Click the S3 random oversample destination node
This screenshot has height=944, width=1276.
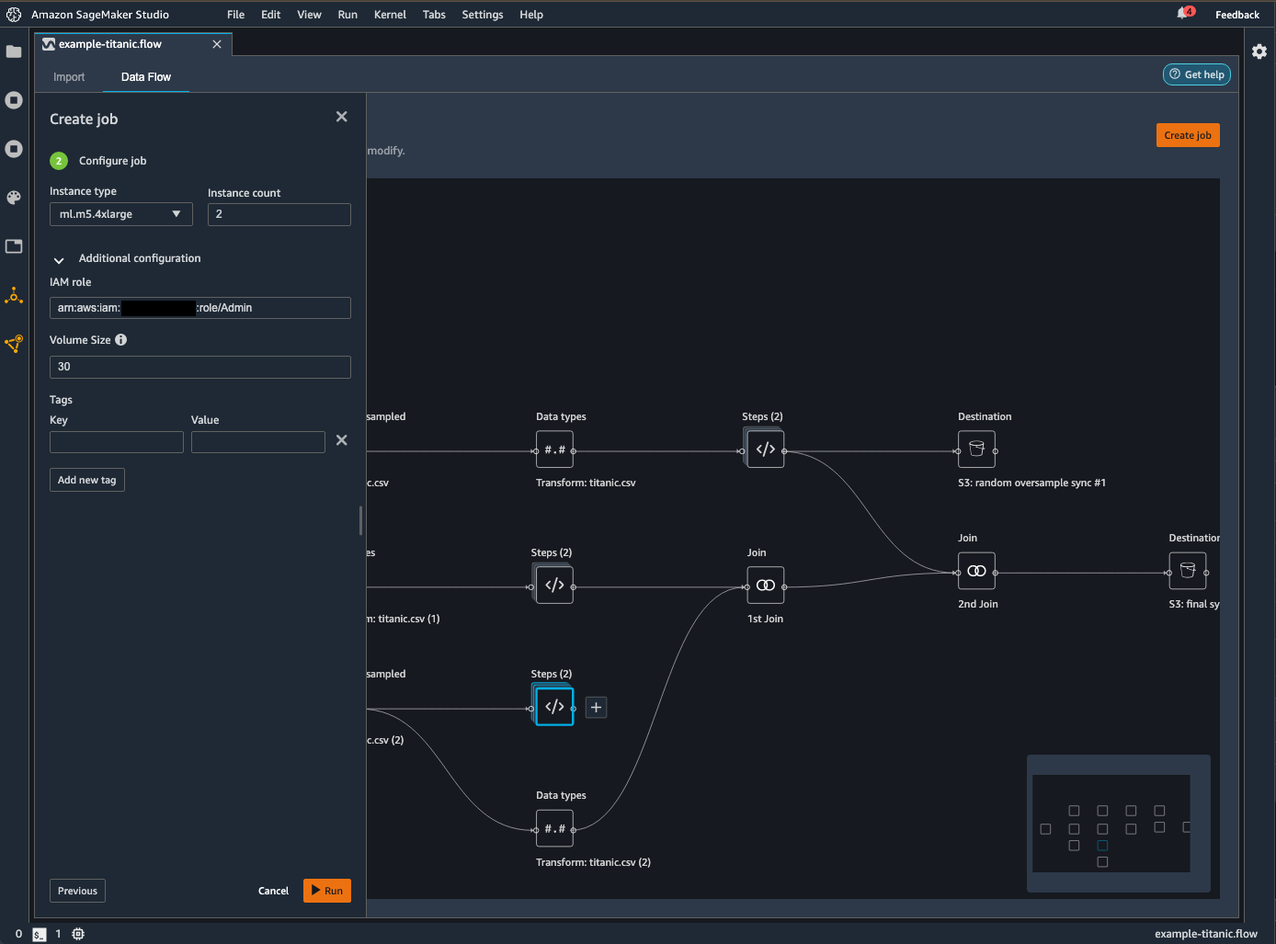tap(977, 450)
